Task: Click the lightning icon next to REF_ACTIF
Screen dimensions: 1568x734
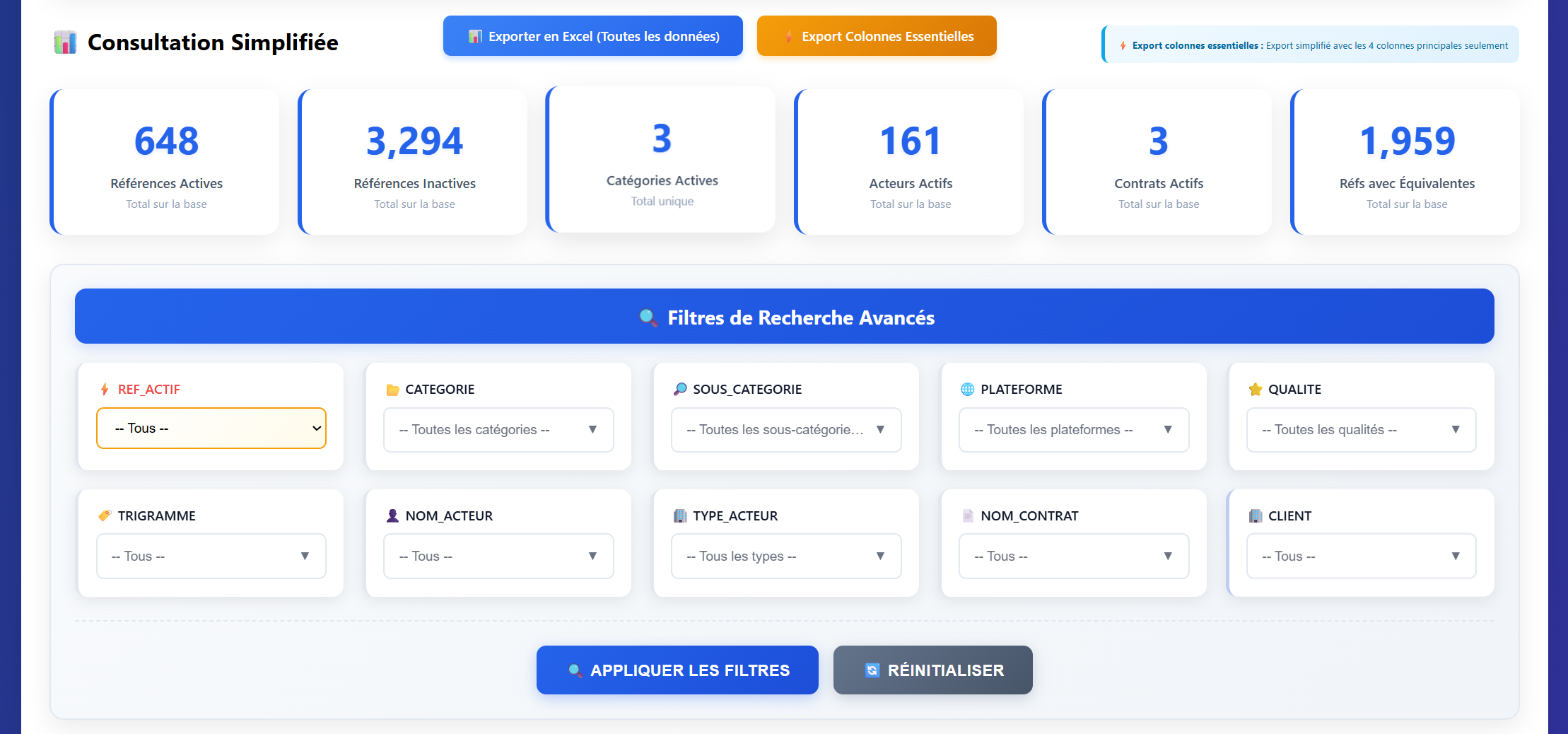Action: coord(105,390)
